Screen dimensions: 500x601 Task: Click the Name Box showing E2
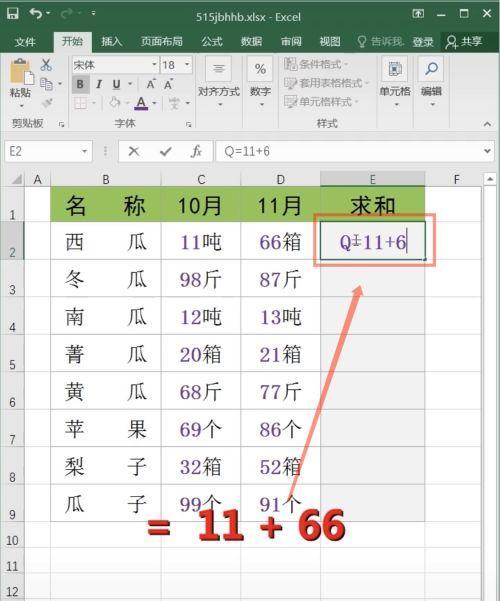(x=48, y=151)
